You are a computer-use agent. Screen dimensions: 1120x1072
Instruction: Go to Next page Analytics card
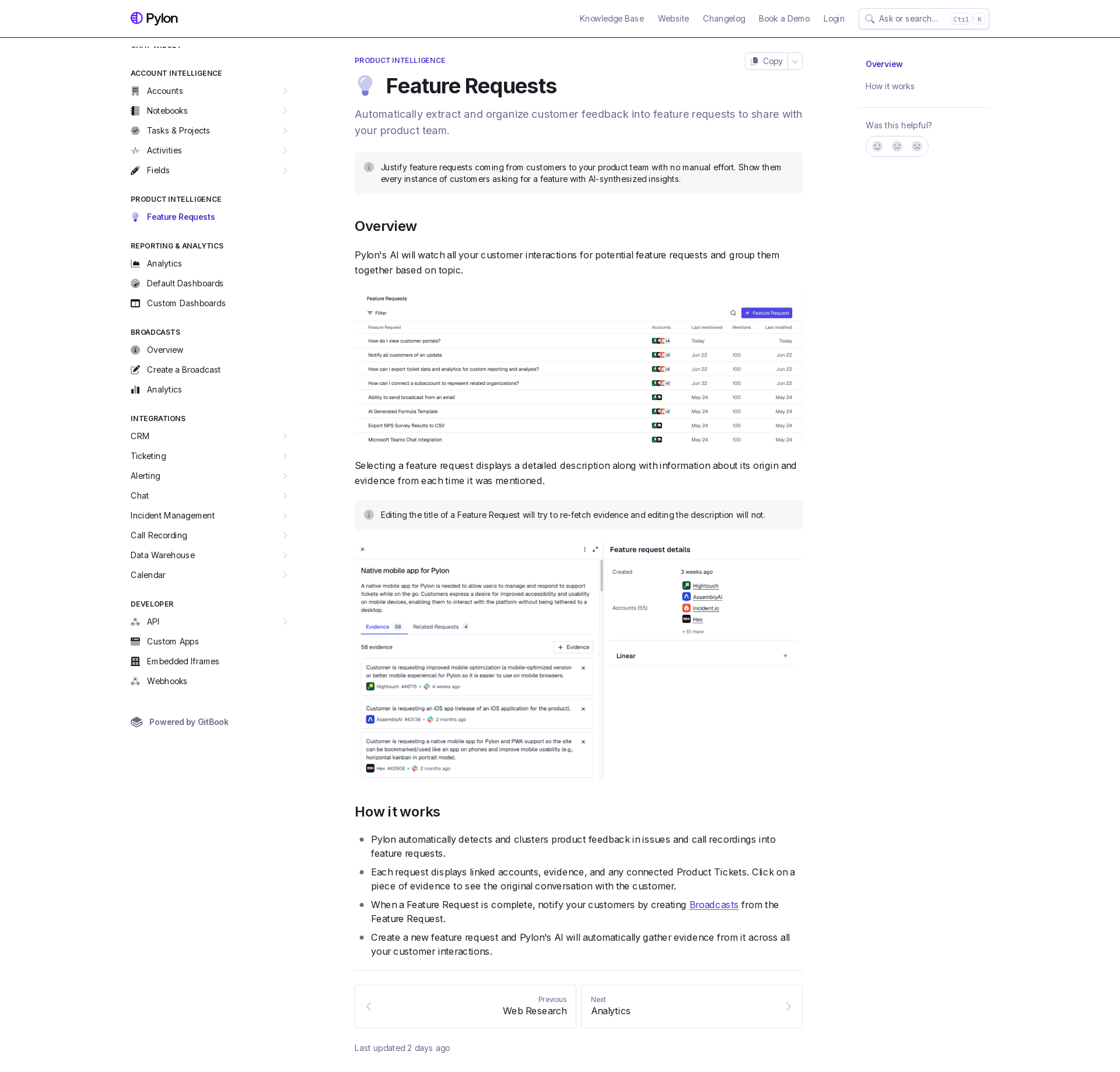[691, 1006]
